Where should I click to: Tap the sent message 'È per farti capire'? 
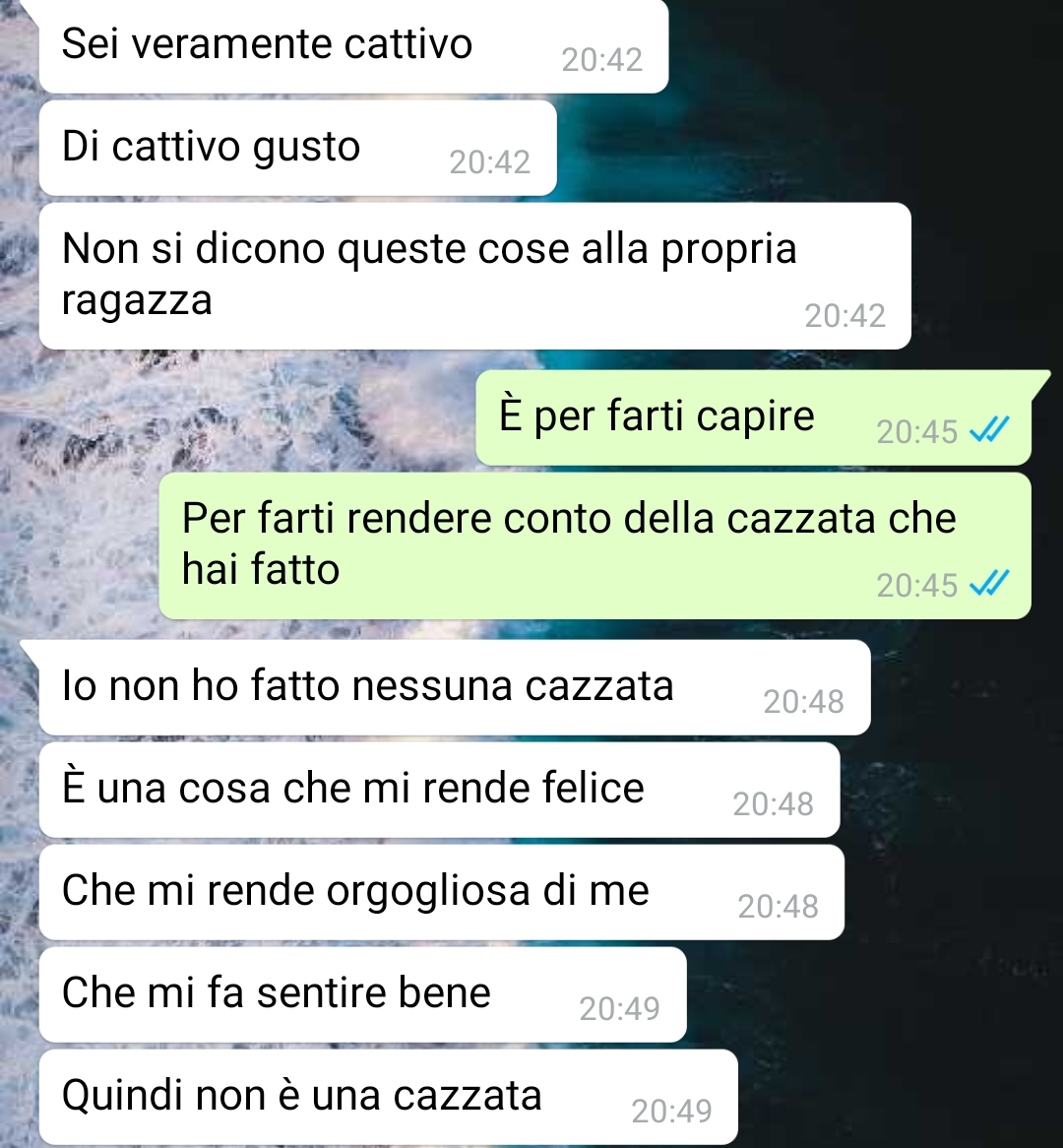(x=753, y=417)
